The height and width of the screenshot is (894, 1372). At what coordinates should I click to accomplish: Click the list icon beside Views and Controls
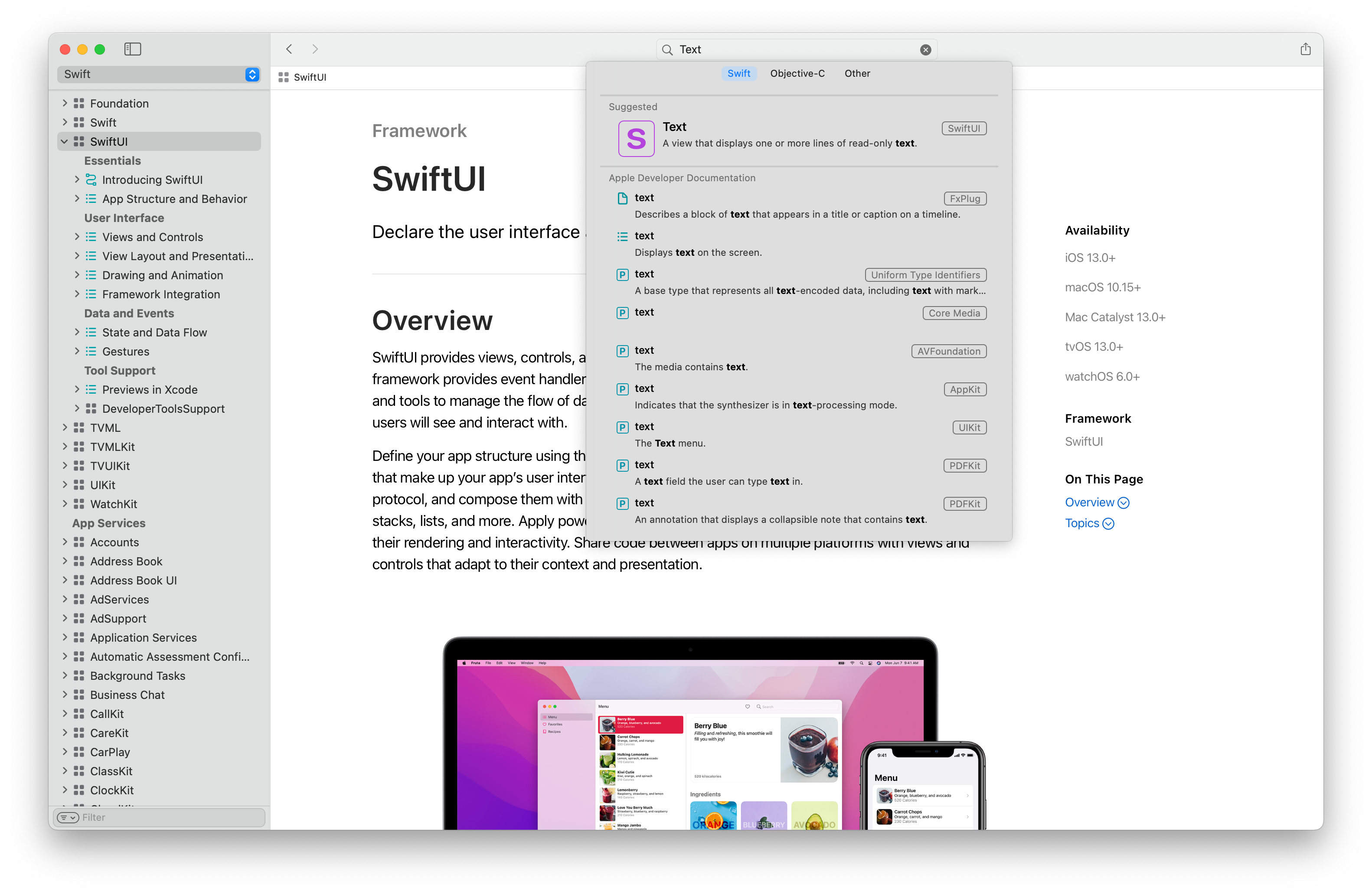[x=91, y=237]
